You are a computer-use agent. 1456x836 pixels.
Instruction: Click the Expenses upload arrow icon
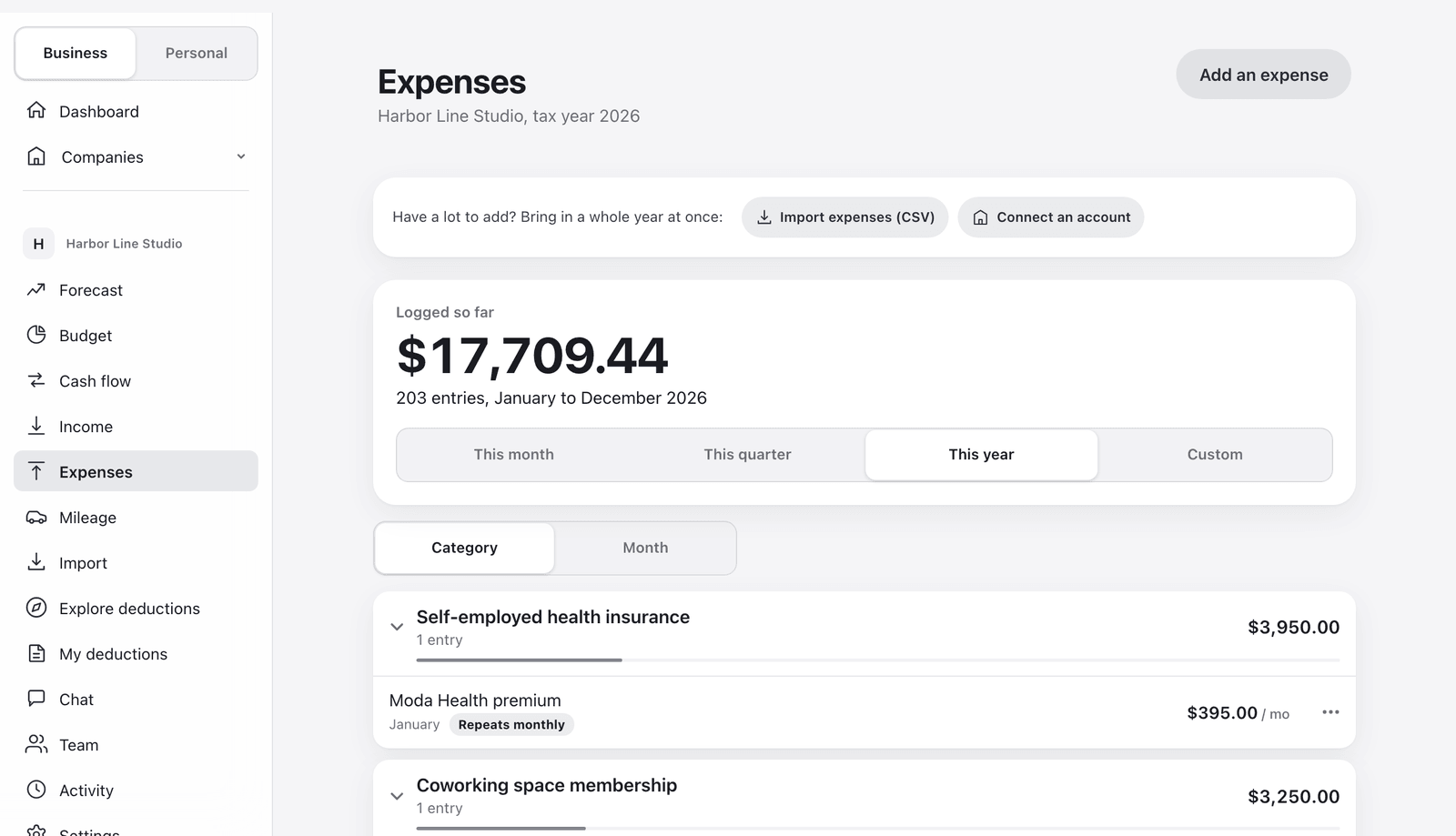[x=36, y=471]
